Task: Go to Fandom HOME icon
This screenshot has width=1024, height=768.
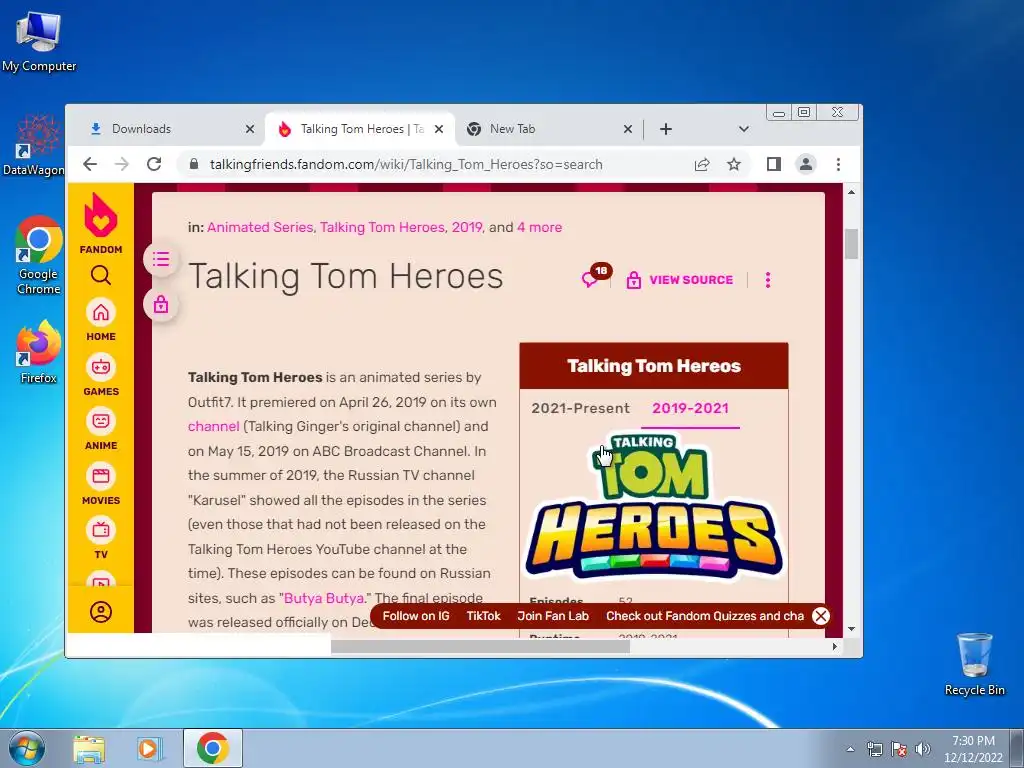Action: click(x=101, y=313)
